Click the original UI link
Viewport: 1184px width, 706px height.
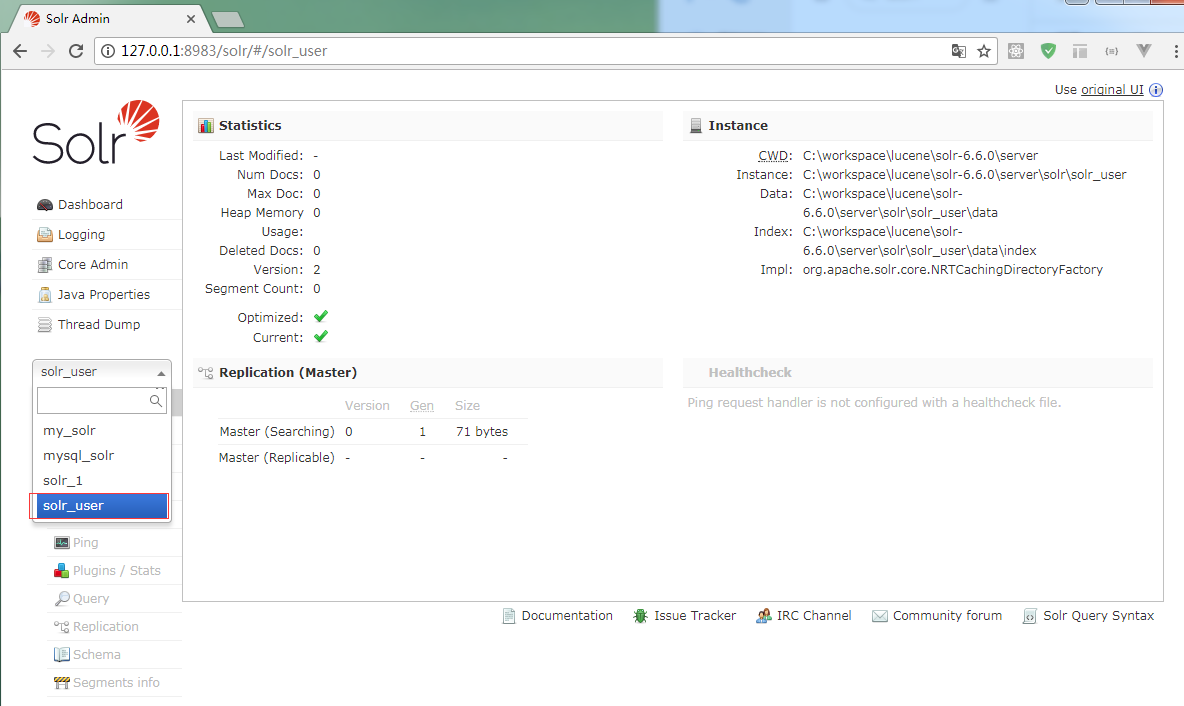point(1112,90)
